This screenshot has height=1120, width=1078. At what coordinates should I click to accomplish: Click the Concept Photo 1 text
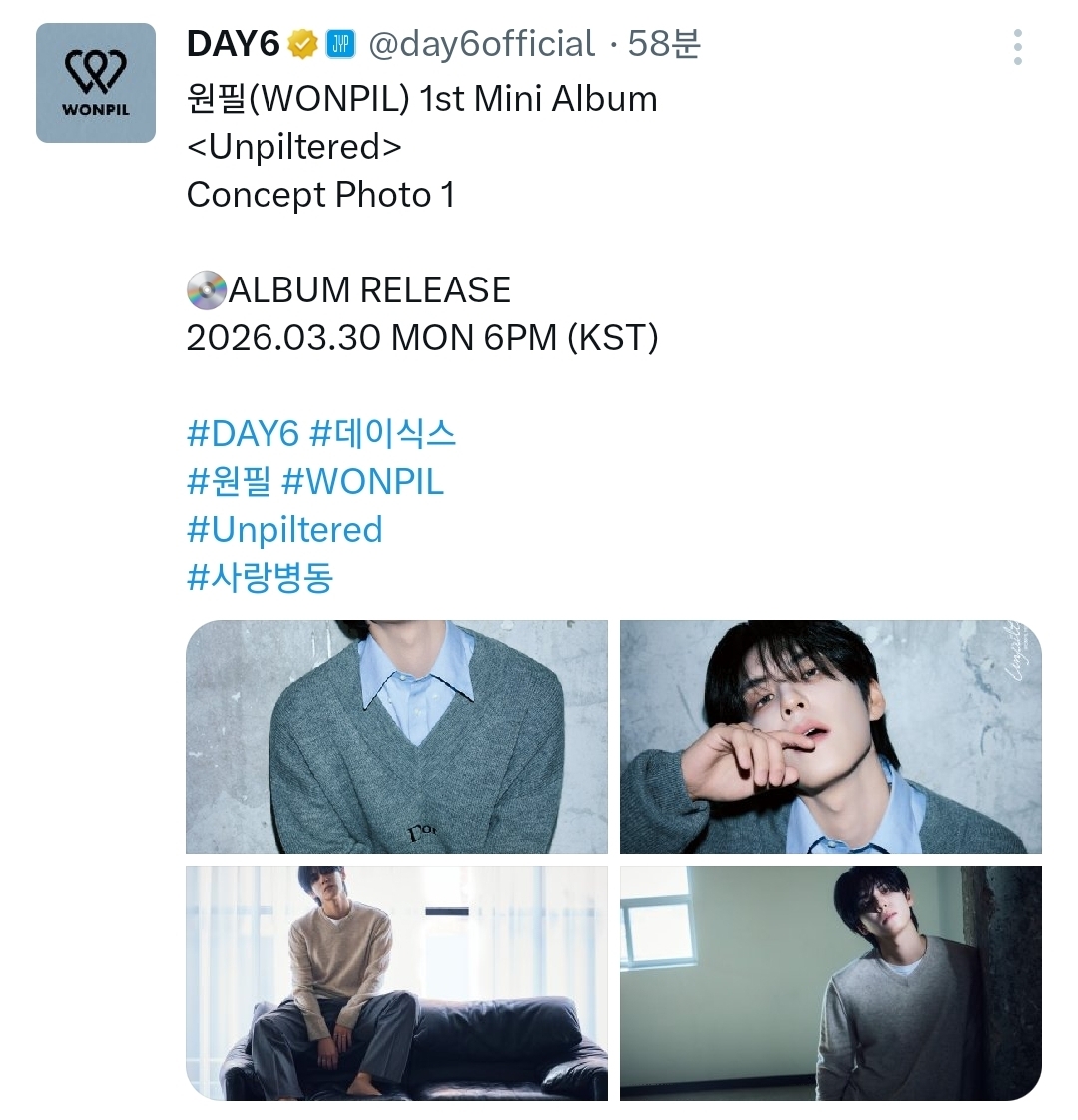pos(320,195)
